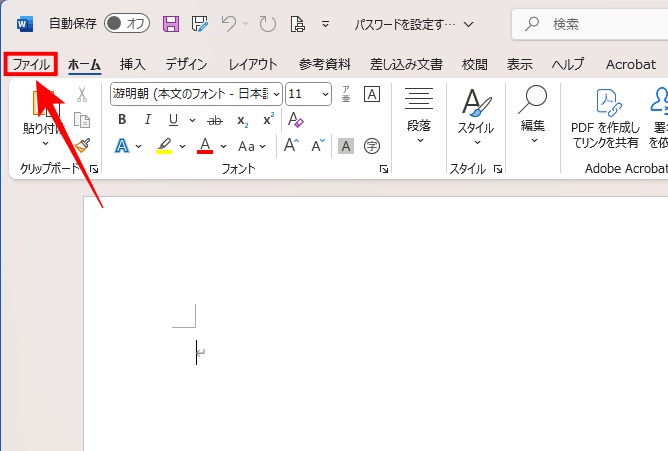Open the クリップボード dialog launcher

click(x=94, y=169)
